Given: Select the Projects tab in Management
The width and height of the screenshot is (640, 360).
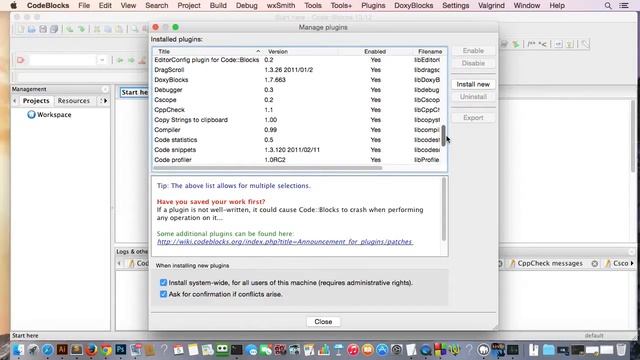Looking at the screenshot, I should pos(36,101).
